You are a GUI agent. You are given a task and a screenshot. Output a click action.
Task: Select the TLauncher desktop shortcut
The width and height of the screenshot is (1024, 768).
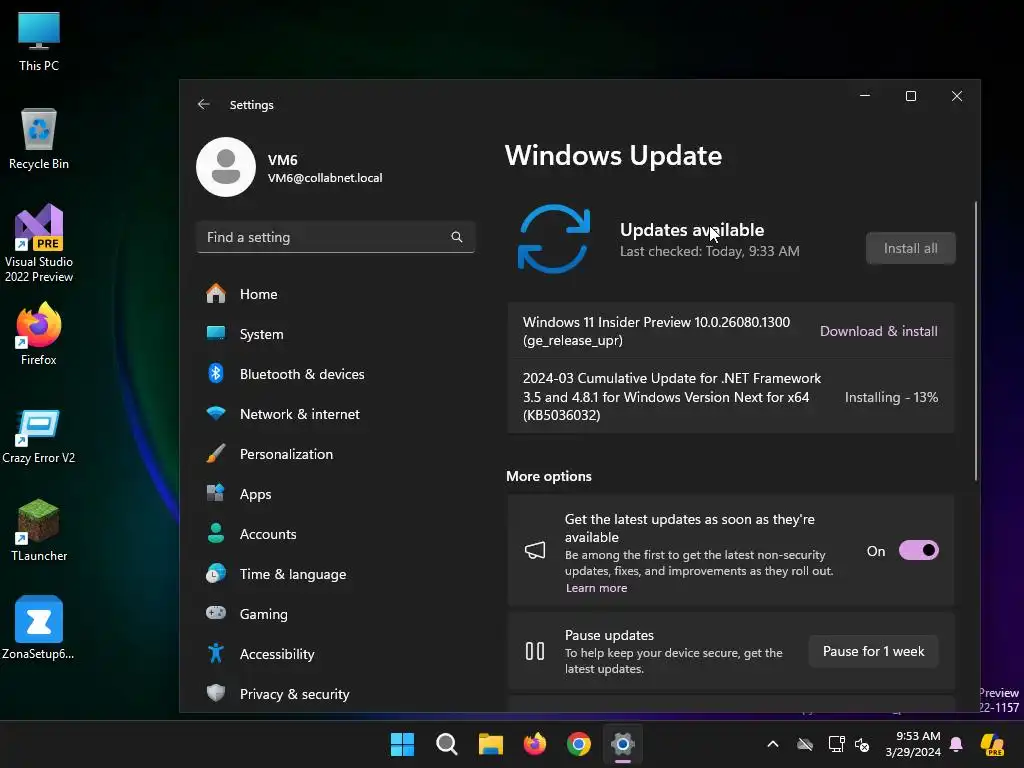coord(39,530)
